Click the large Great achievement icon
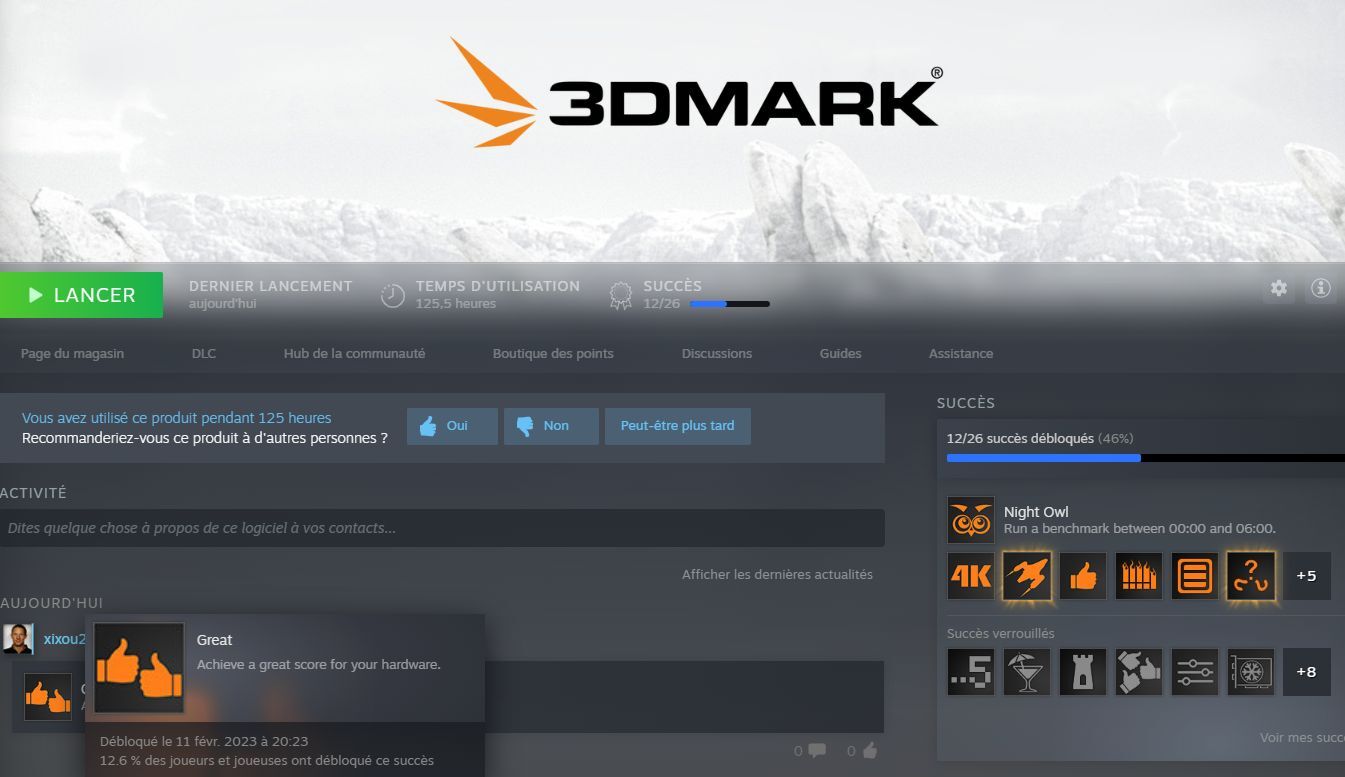 tap(139, 668)
